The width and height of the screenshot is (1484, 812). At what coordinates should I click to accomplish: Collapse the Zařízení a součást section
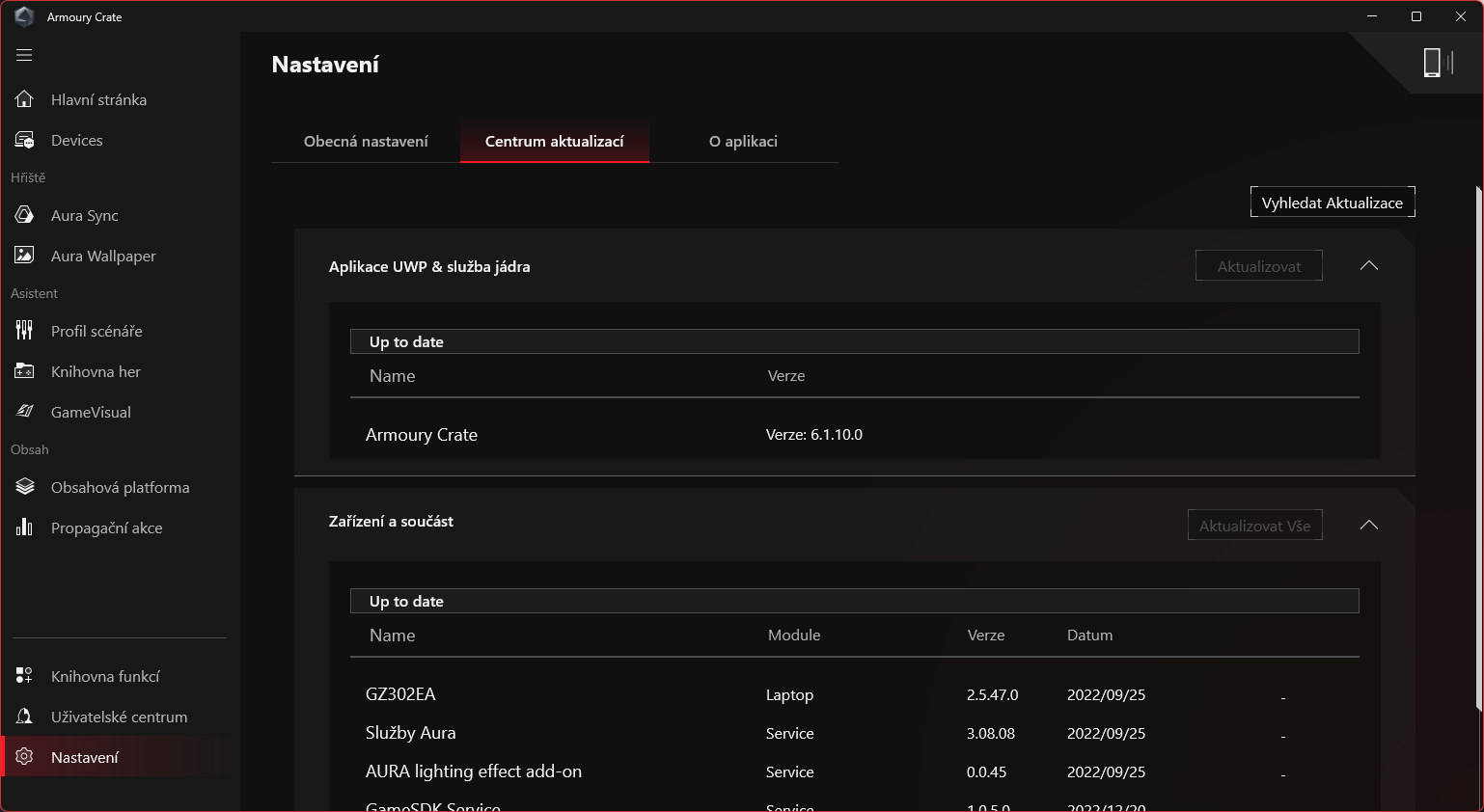click(1368, 526)
